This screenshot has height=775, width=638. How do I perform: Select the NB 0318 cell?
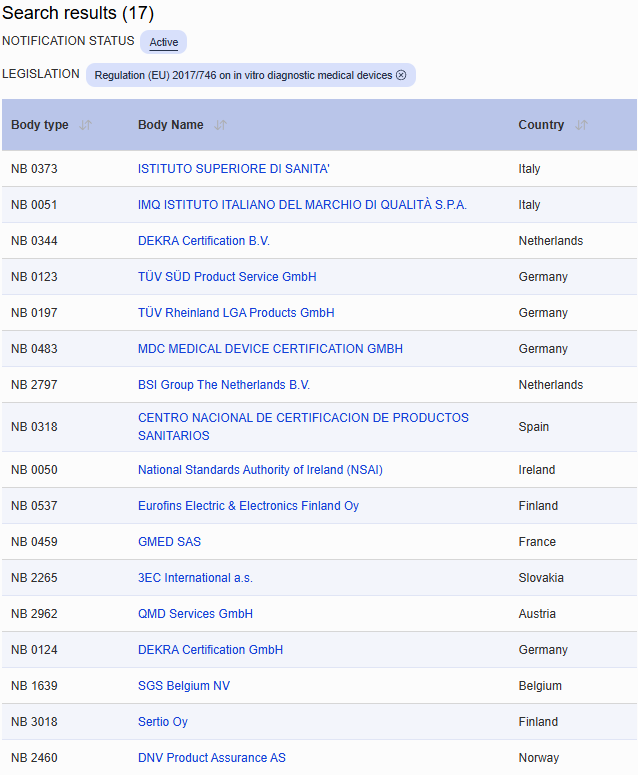click(x=34, y=427)
